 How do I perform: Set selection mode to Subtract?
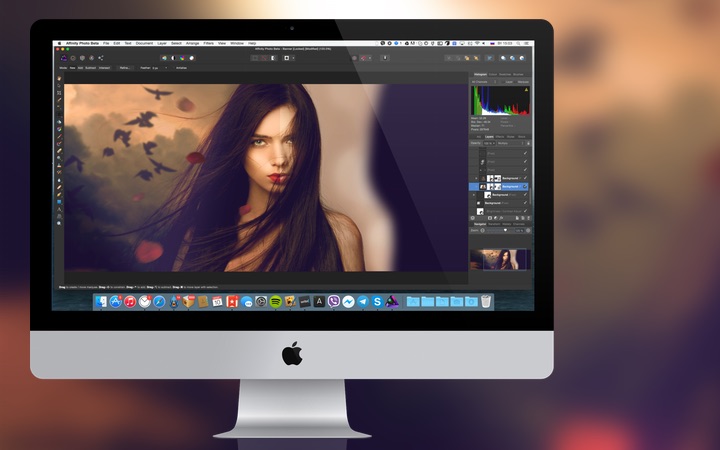pos(90,68)
